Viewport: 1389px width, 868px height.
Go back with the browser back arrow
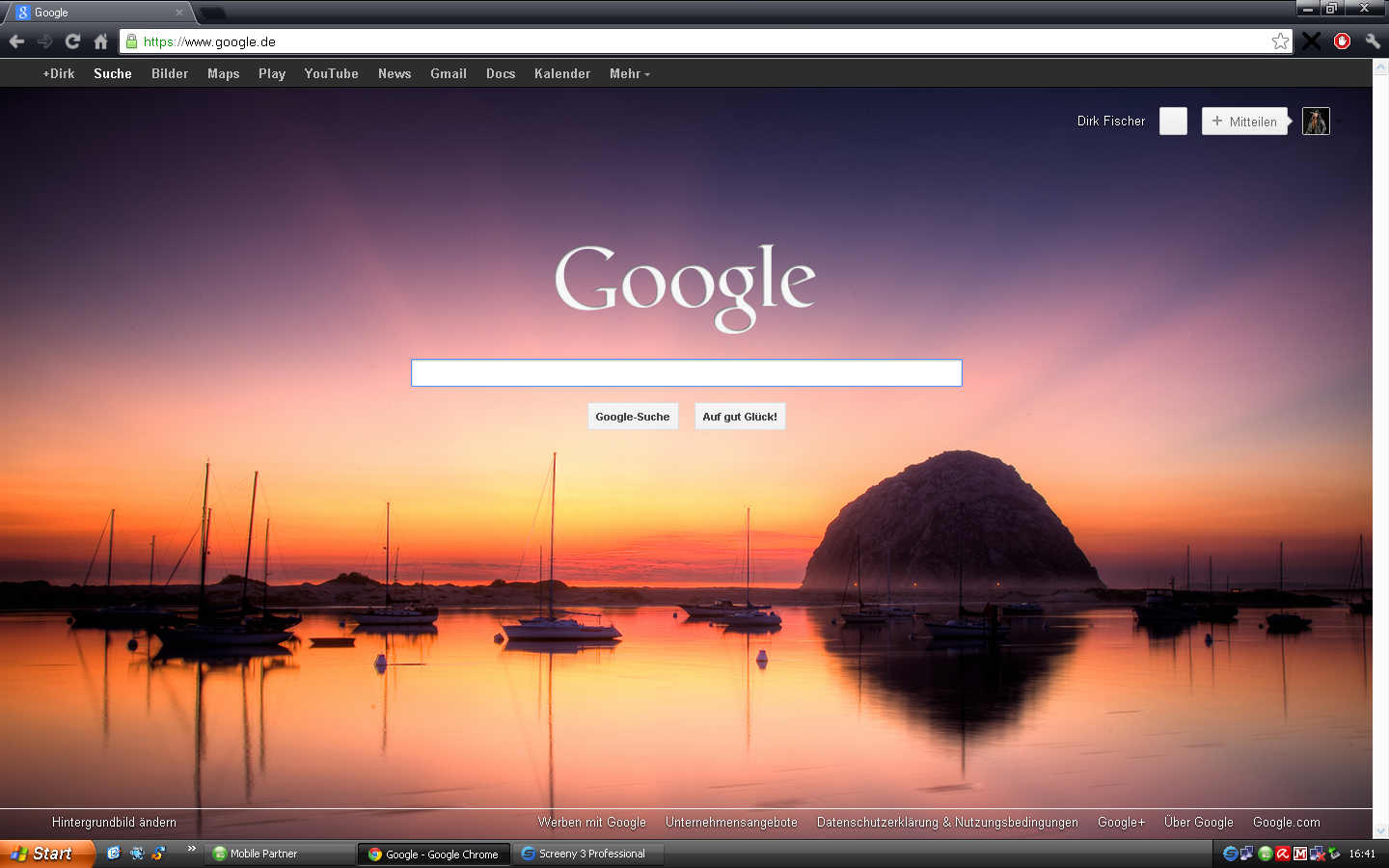click(x=16, y=41)
